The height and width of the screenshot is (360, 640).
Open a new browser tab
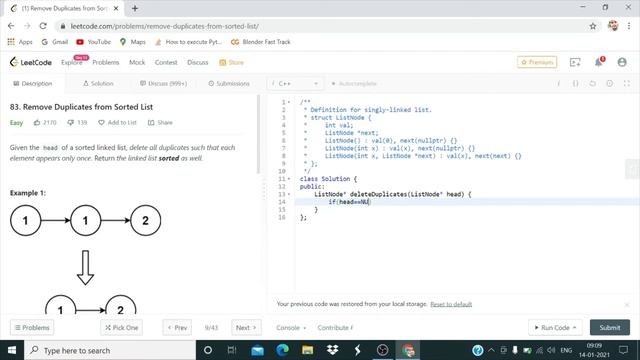135,8
